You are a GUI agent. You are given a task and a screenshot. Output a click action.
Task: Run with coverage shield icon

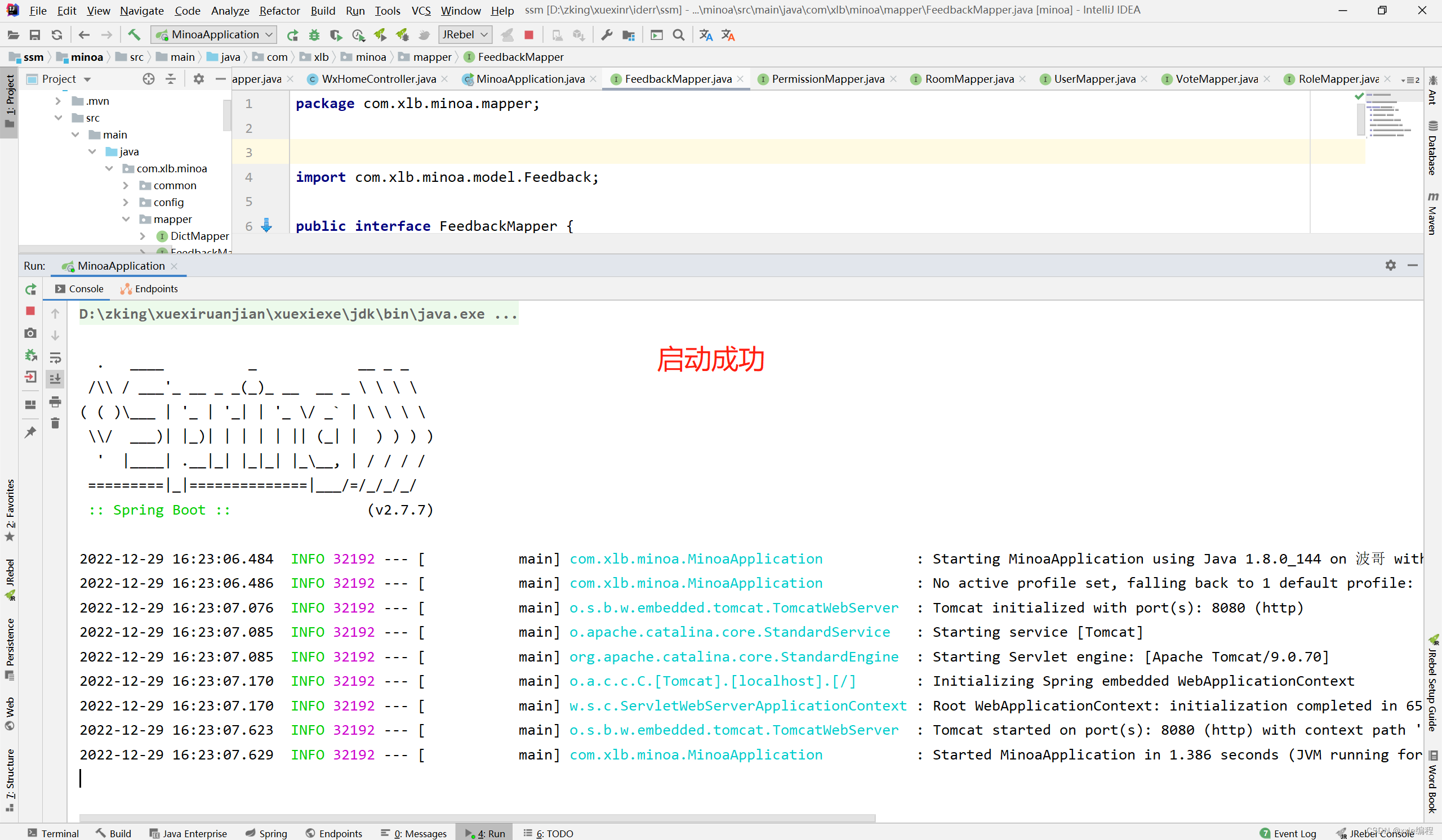336,35
